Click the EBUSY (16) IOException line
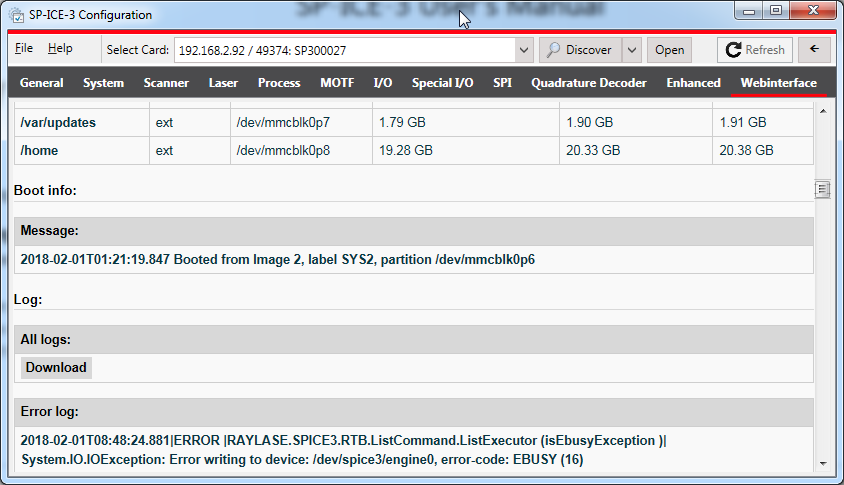Screen dimensions: 844x485 tap(302, 460)
